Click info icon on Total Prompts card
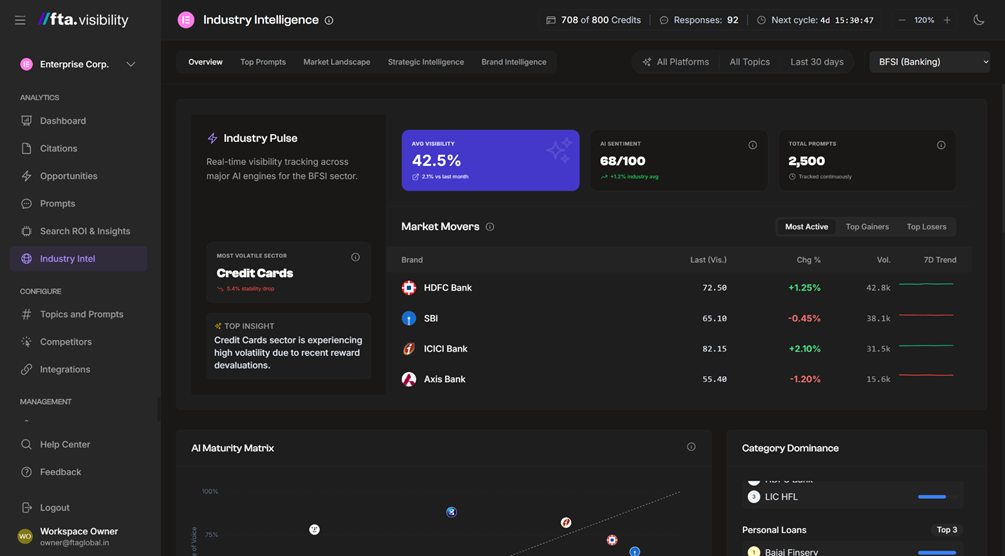1005x556 pixels. 941,145
